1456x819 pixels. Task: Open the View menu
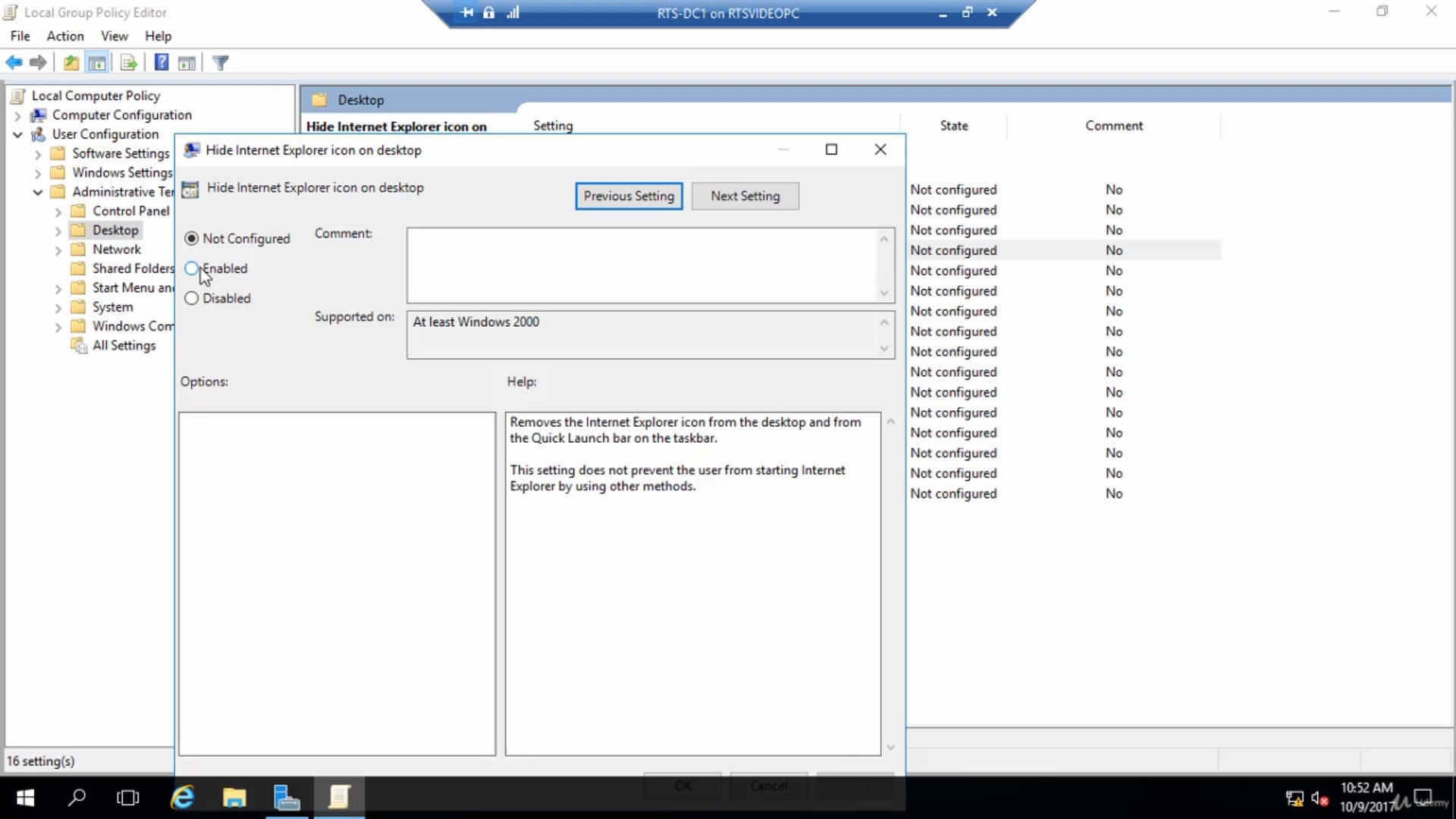tap(115, 36)
